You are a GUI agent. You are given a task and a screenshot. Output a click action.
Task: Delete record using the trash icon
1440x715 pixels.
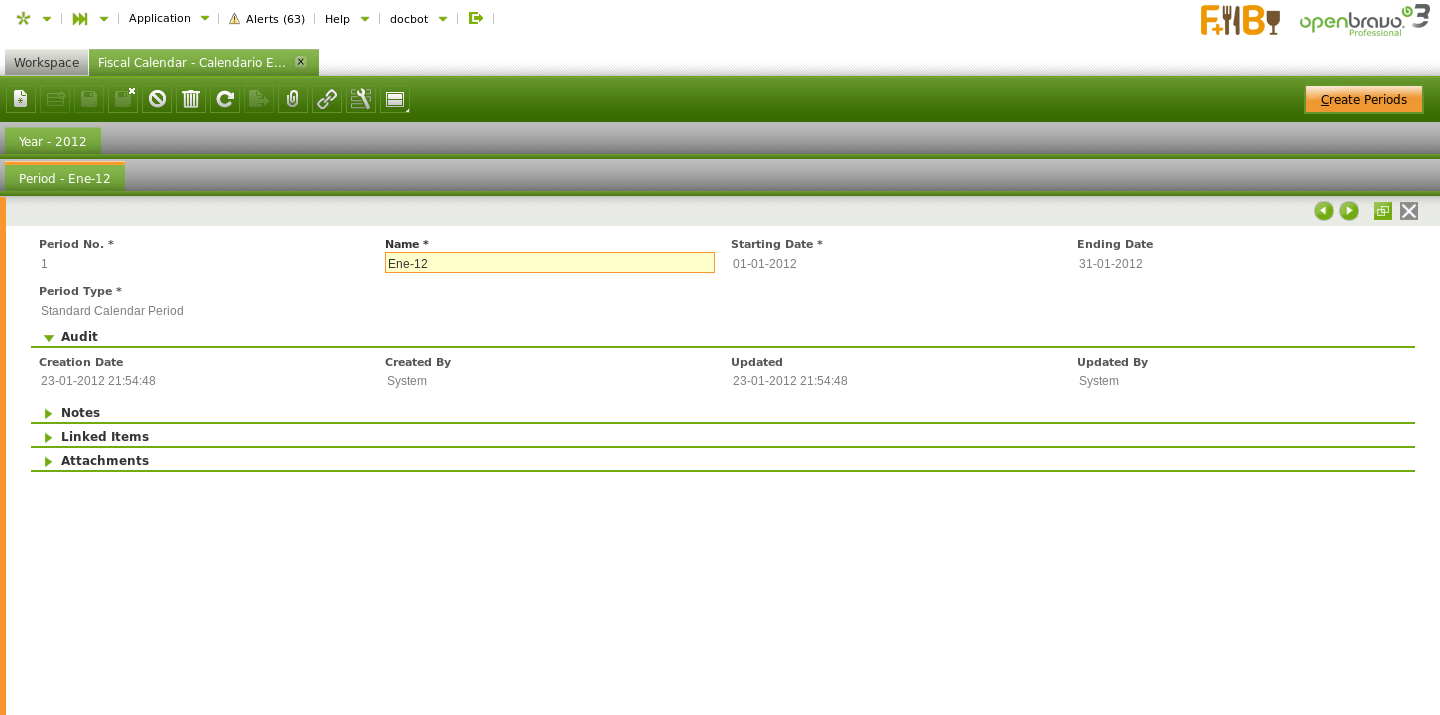tap(191, 99)
